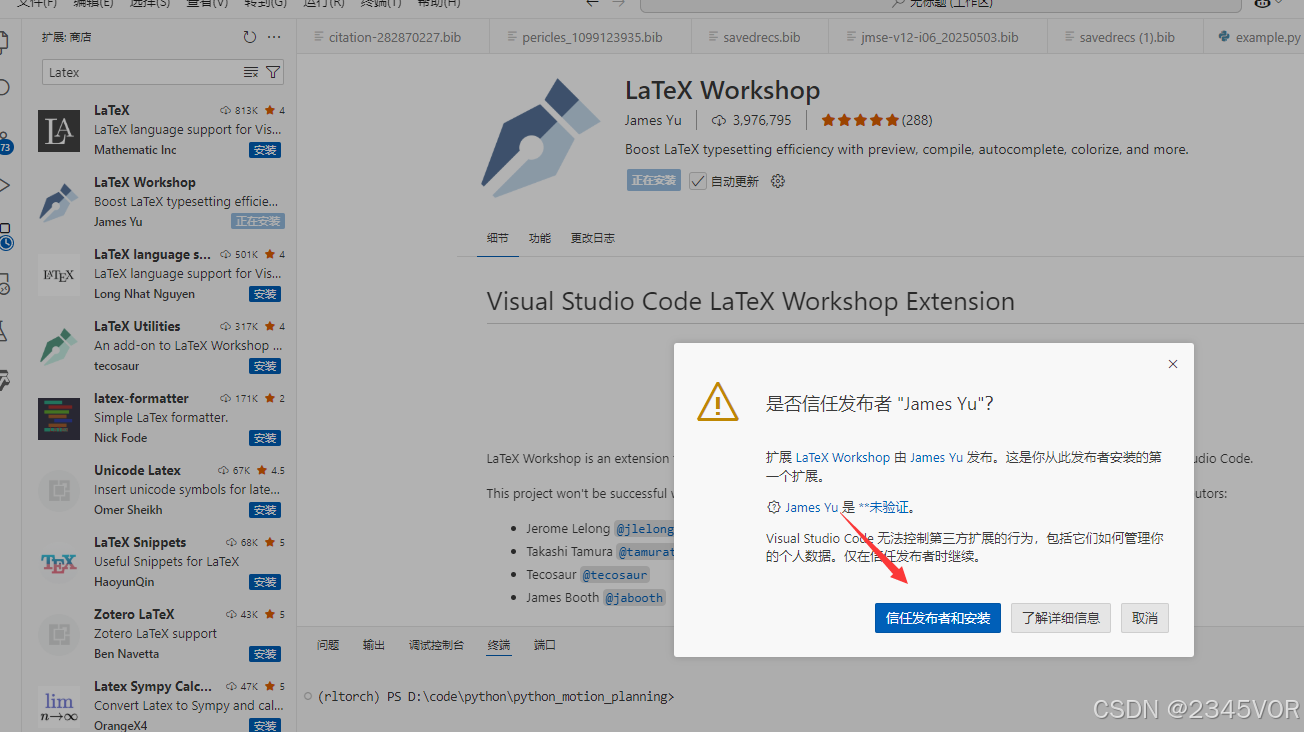Switch to the 终端 terminal panel tab

click(499, 645)
